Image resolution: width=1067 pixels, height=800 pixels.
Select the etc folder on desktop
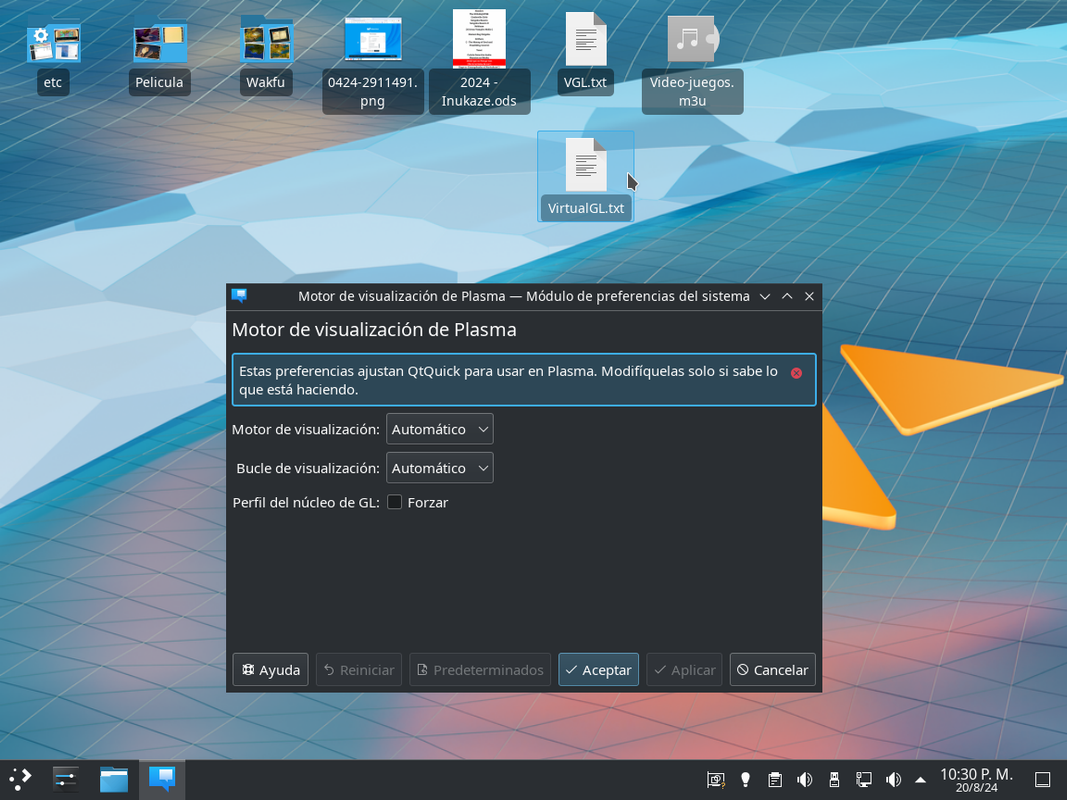click(x=53, y=42)
